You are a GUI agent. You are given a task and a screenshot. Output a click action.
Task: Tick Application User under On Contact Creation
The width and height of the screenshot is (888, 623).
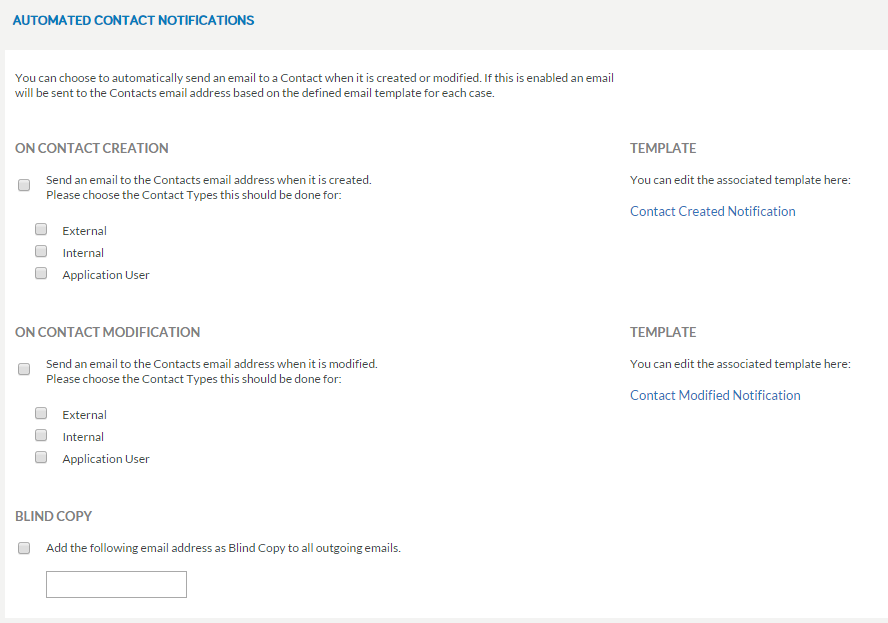coord(41,273)
